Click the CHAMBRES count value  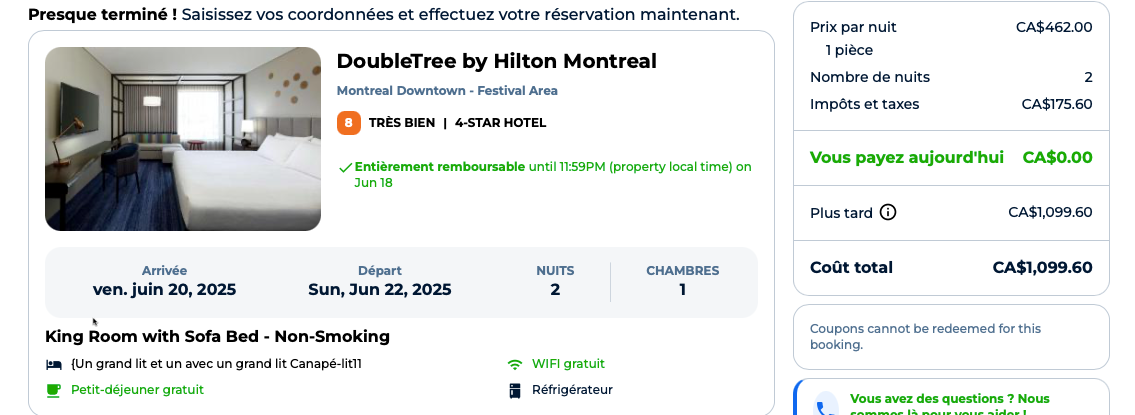pos(683,290)
